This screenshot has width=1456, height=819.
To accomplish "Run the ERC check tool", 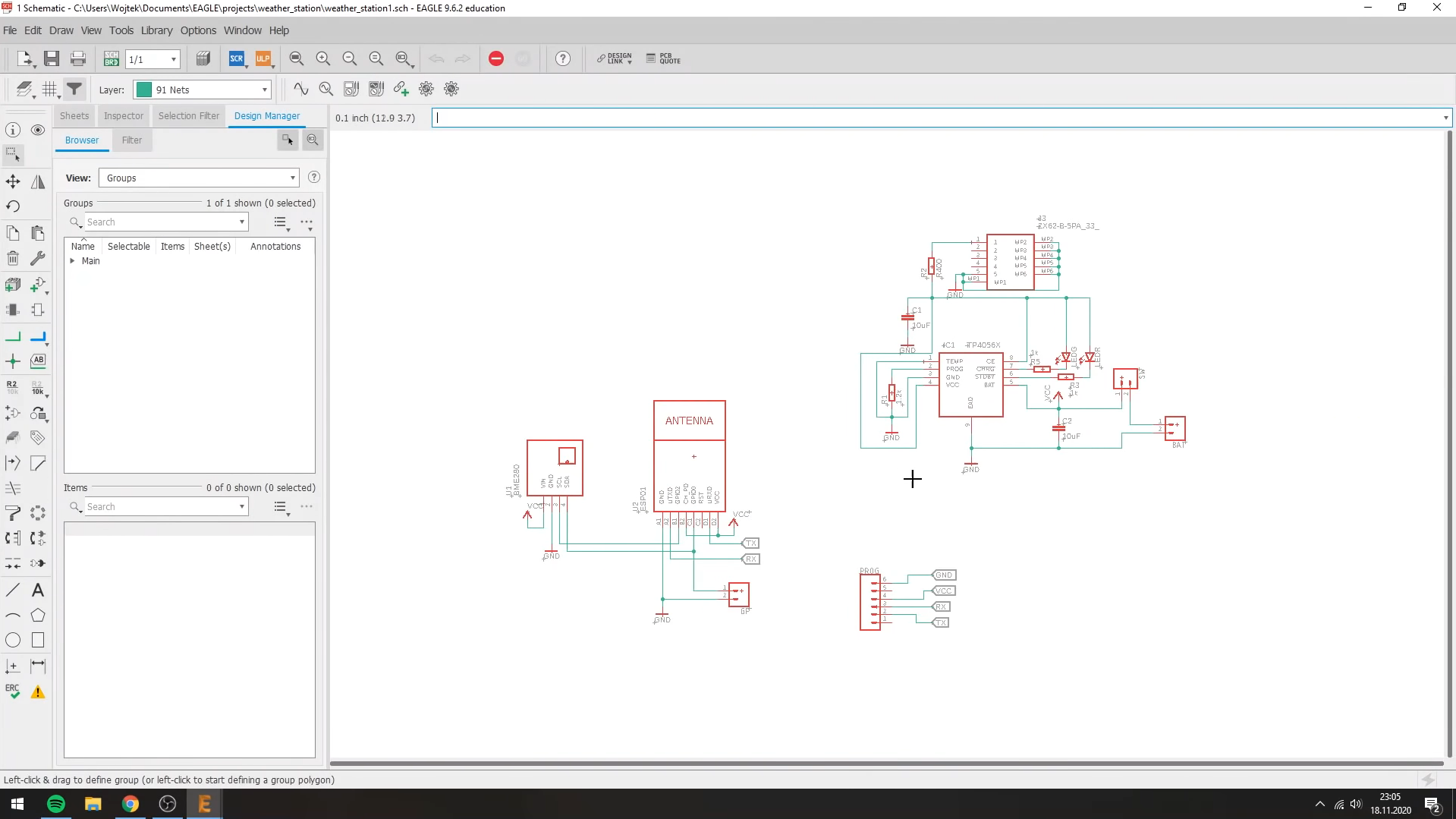I will click(13, 691).
